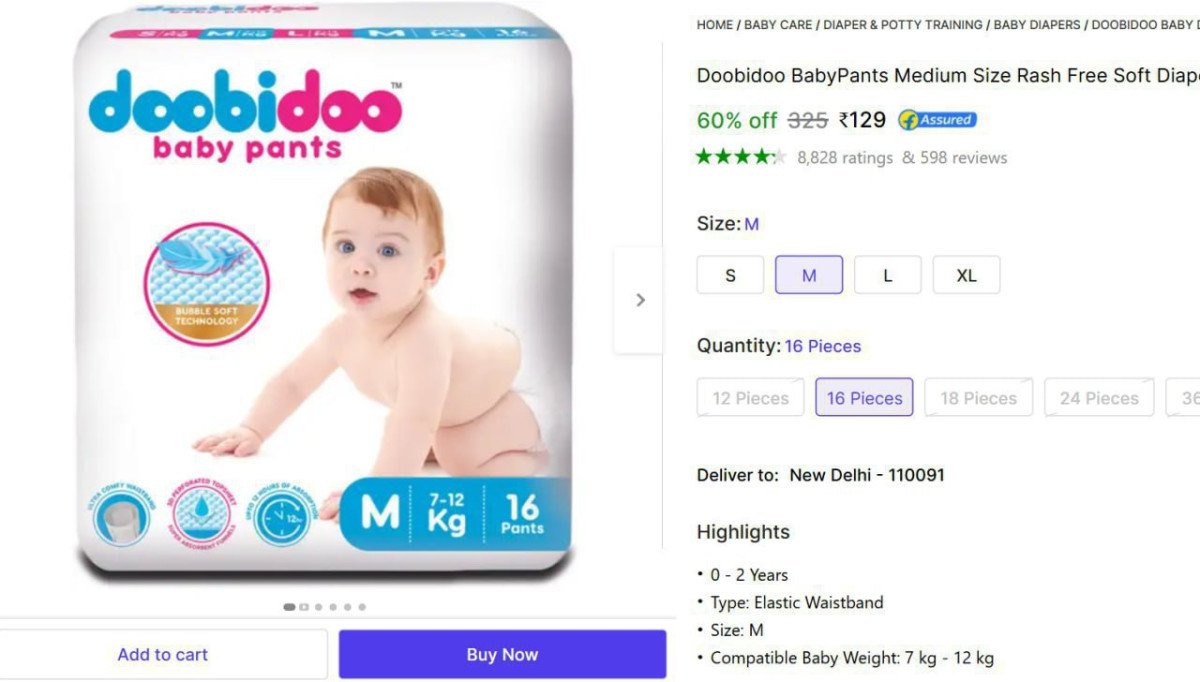Click the Assured badge icon
This screenshot has width=1200, height=682.
tap(937, 120)
